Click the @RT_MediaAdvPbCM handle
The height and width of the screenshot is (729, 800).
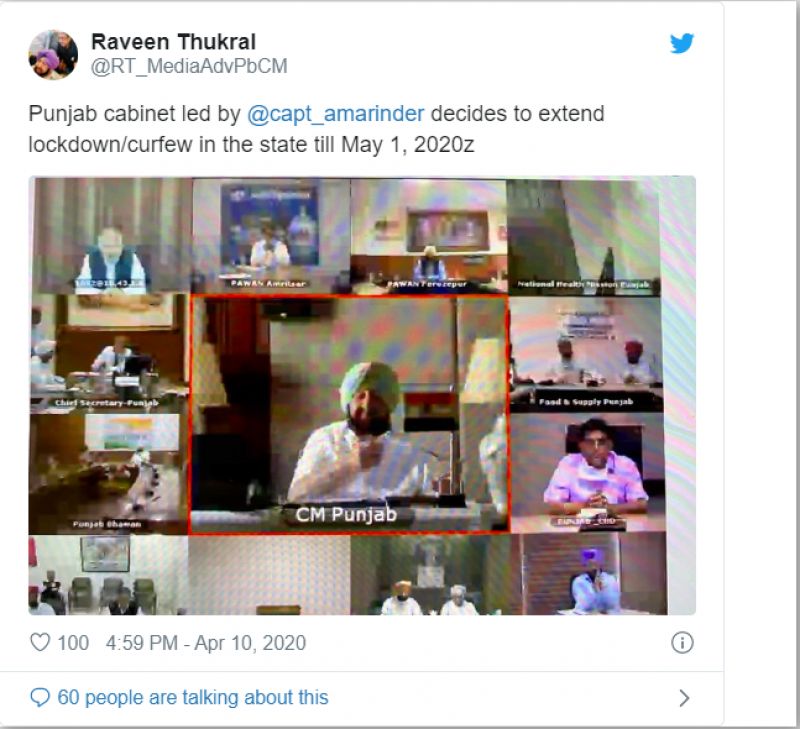(189, 66)
